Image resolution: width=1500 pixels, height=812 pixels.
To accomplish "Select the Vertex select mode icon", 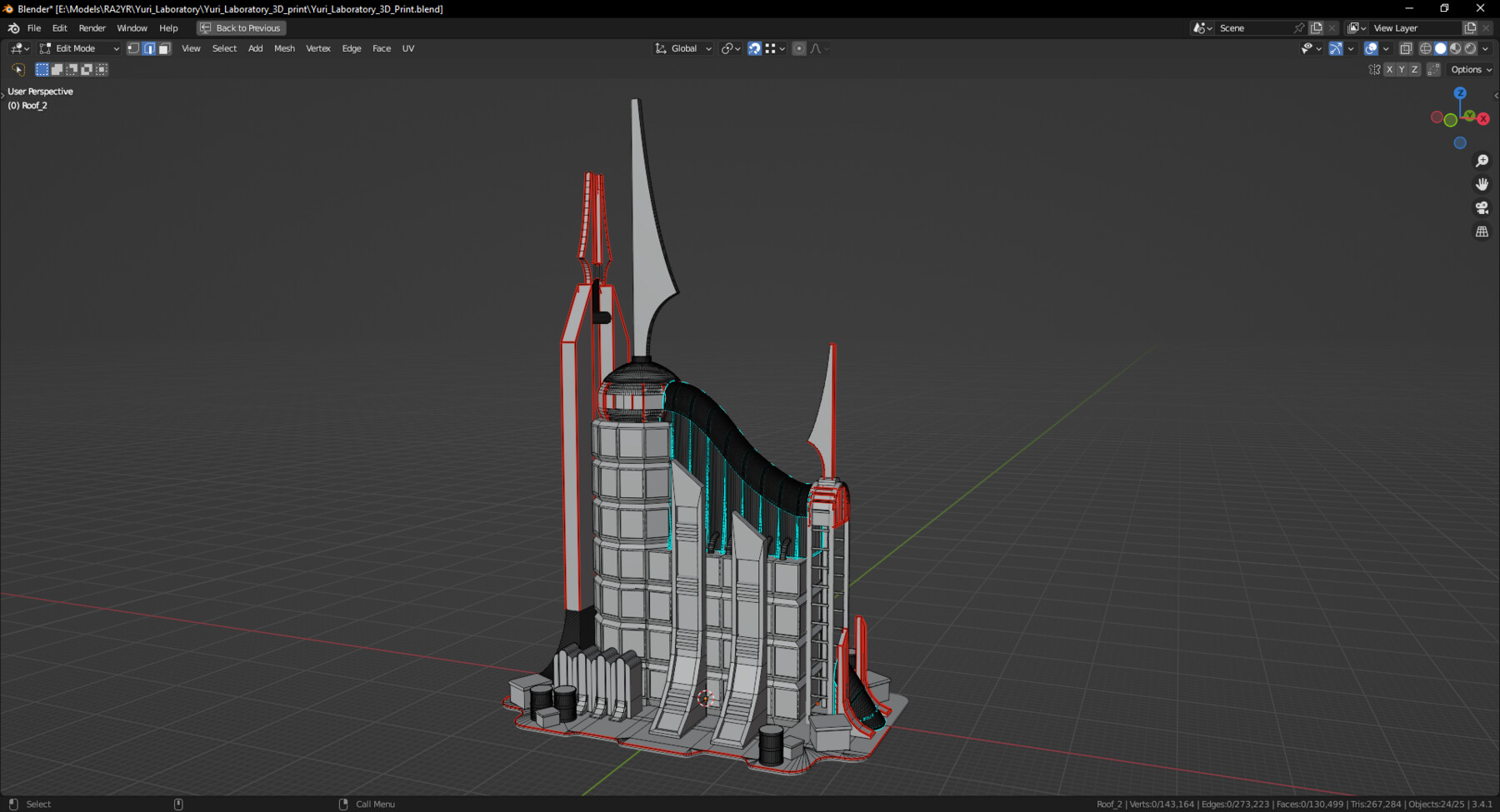I will click(133, 48).
